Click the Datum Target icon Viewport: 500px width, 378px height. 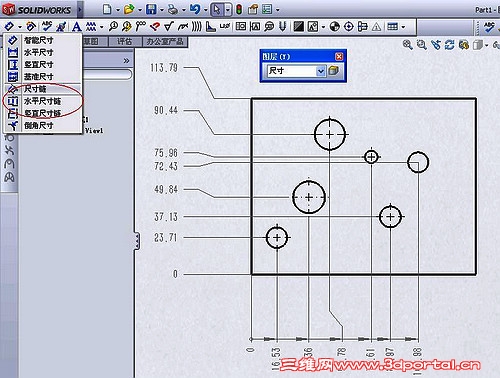269,26
